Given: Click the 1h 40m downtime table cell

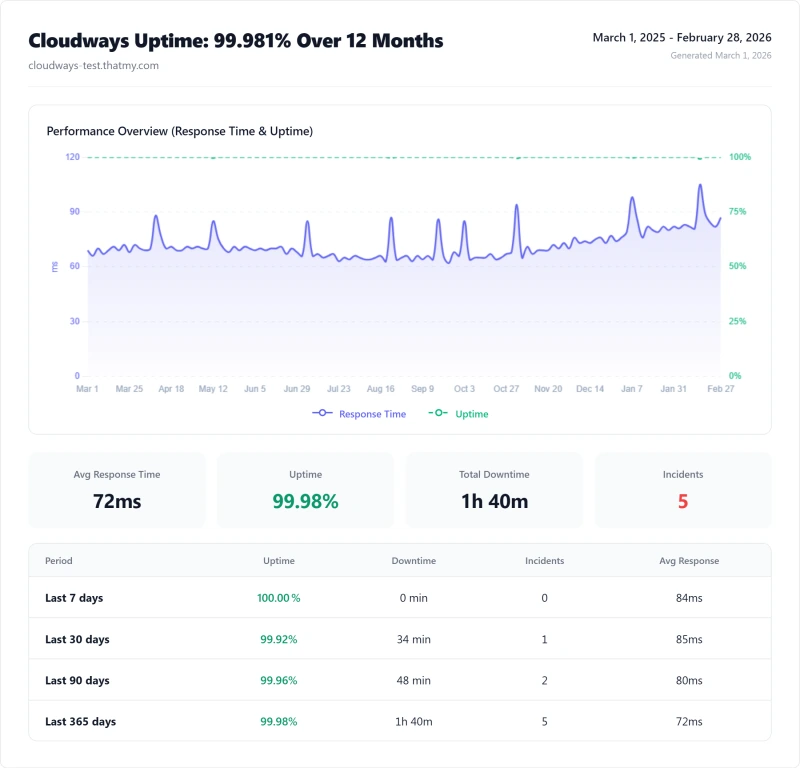Looking at the screenshot, I should pos(414,722).
